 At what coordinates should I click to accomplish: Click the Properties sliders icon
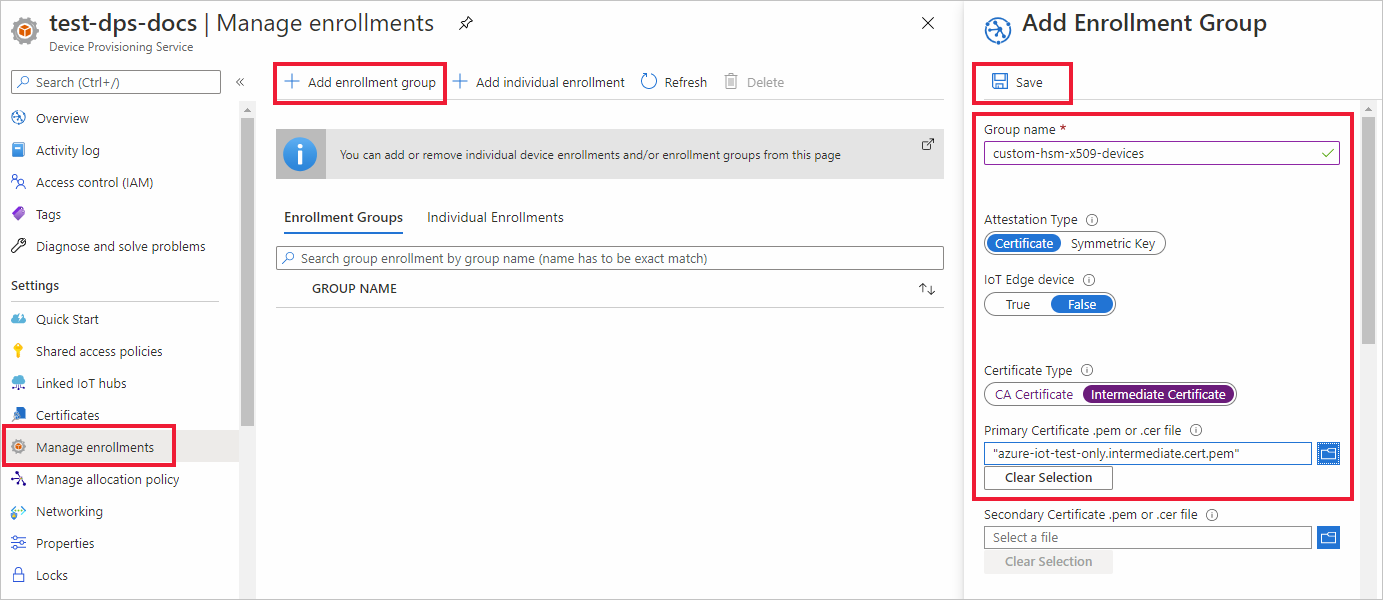[18, 543]
